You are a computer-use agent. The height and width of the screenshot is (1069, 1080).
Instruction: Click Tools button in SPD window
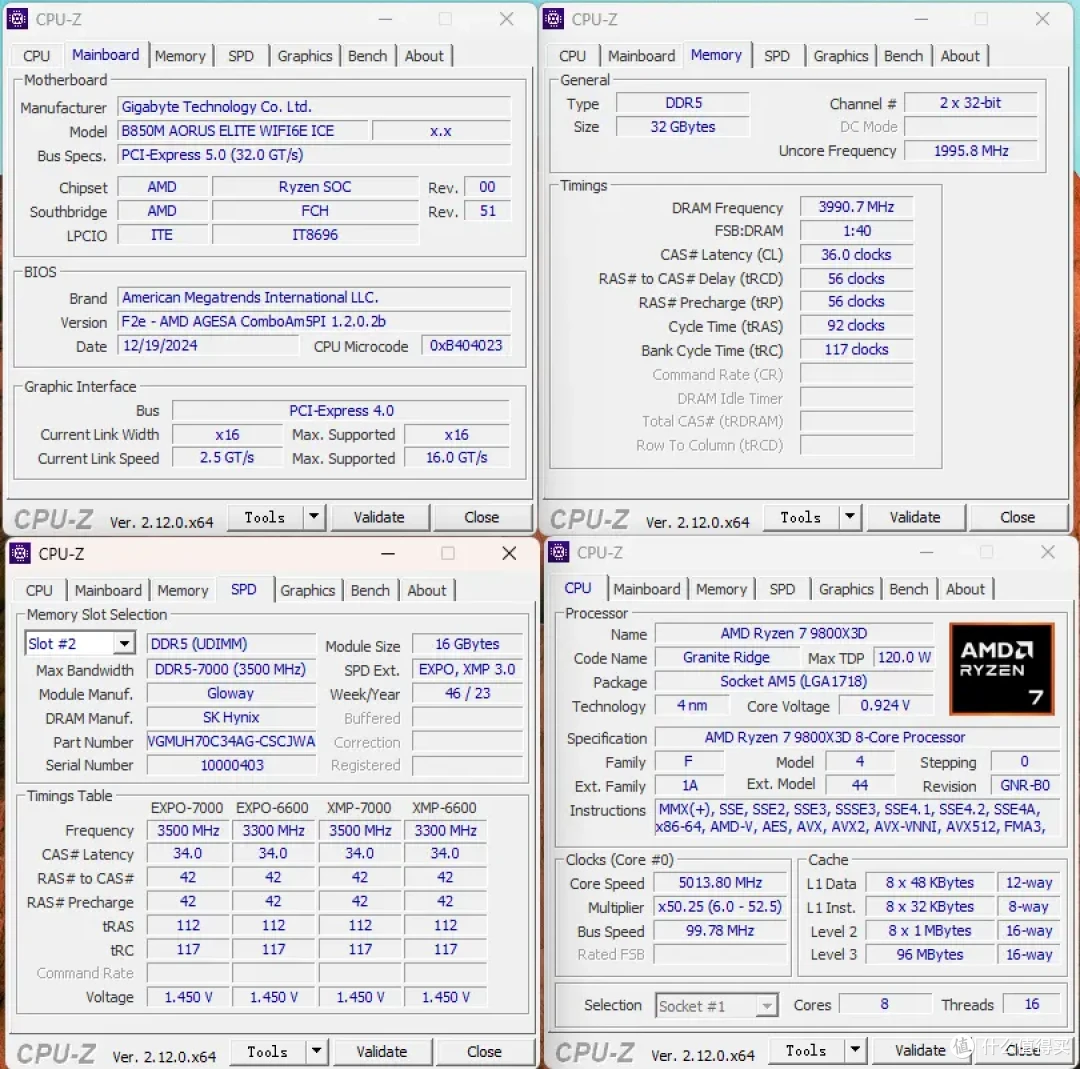[x=268, y=1051]
